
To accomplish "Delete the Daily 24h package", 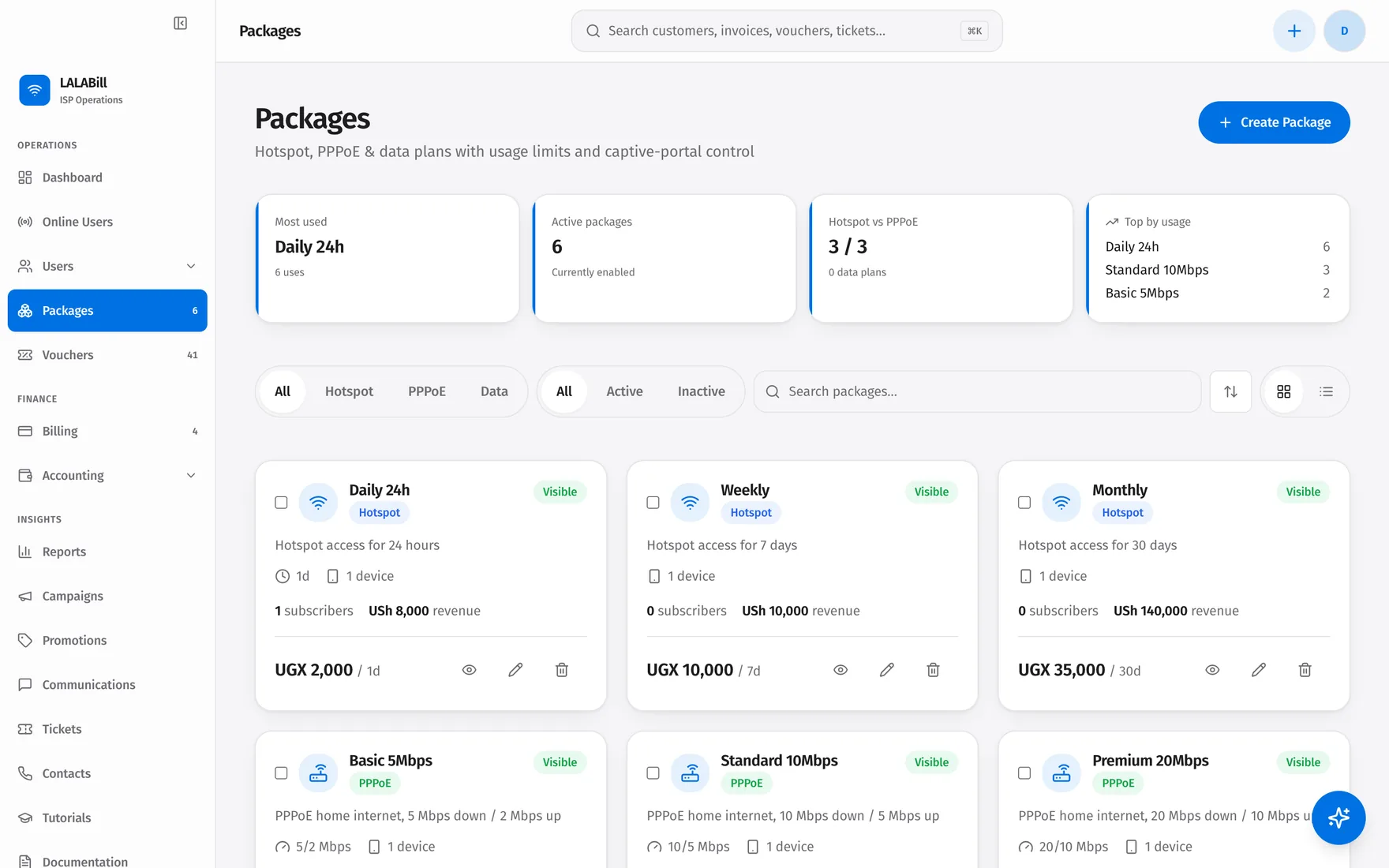I will 562,670.
